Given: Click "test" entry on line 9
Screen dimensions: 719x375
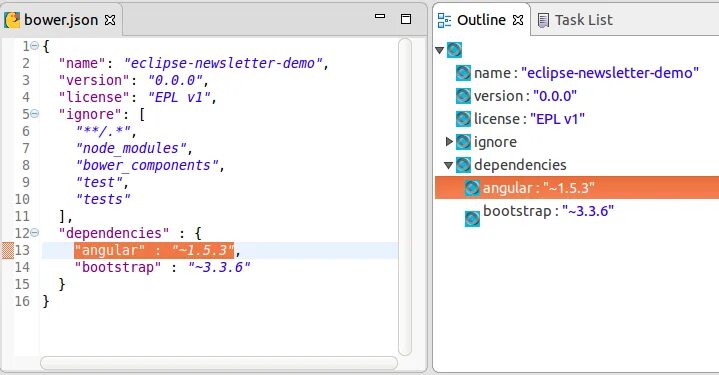Looking at the screenshot, I should click(x=99, y=182).
